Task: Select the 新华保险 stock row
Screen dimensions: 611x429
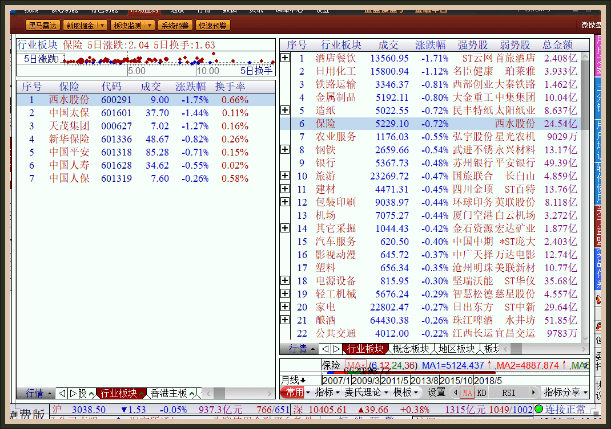Action: tap(146, 139)
